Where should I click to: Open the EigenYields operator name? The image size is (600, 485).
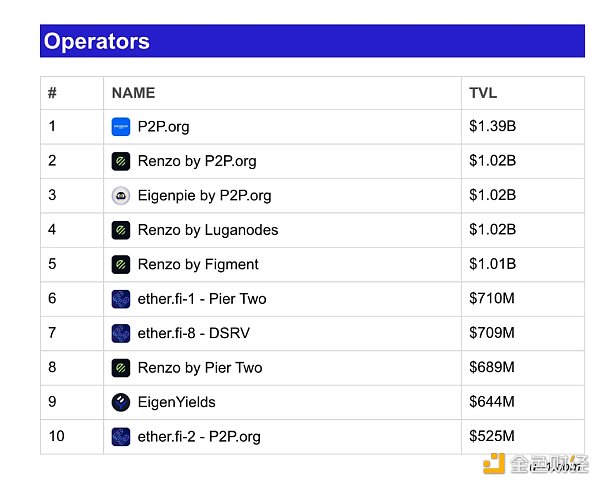(176, 402)
